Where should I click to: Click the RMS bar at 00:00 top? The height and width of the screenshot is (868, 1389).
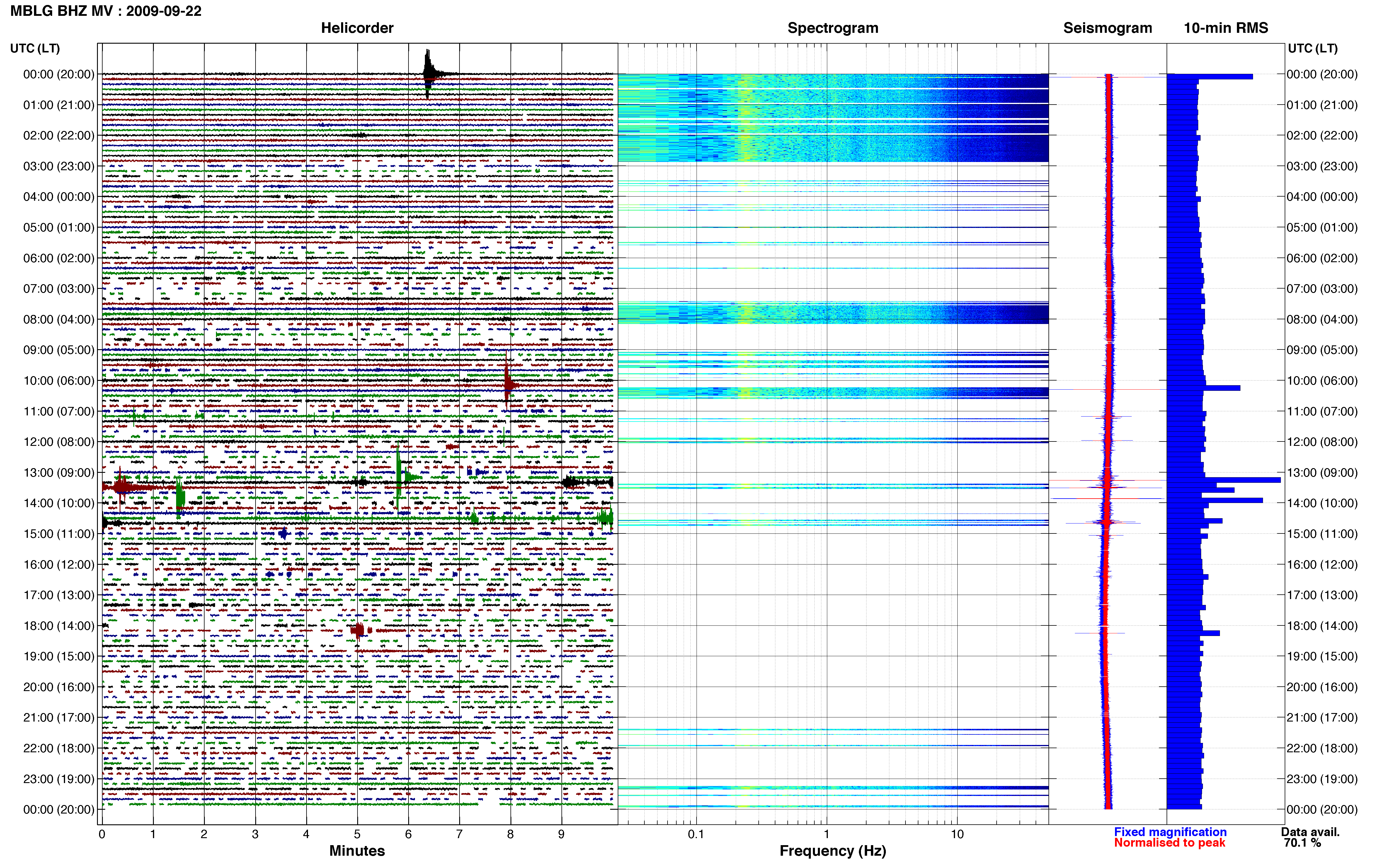click(1210, 76)
